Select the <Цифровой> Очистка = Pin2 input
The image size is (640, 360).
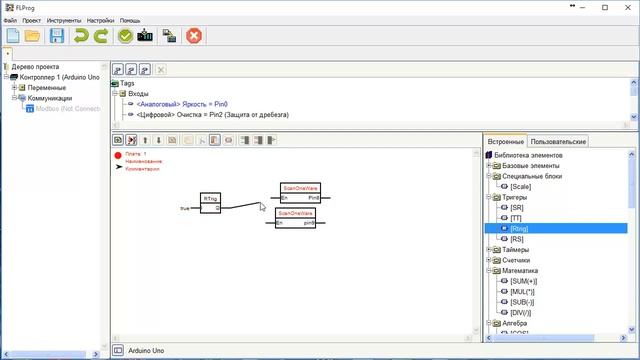pos(213,115)
